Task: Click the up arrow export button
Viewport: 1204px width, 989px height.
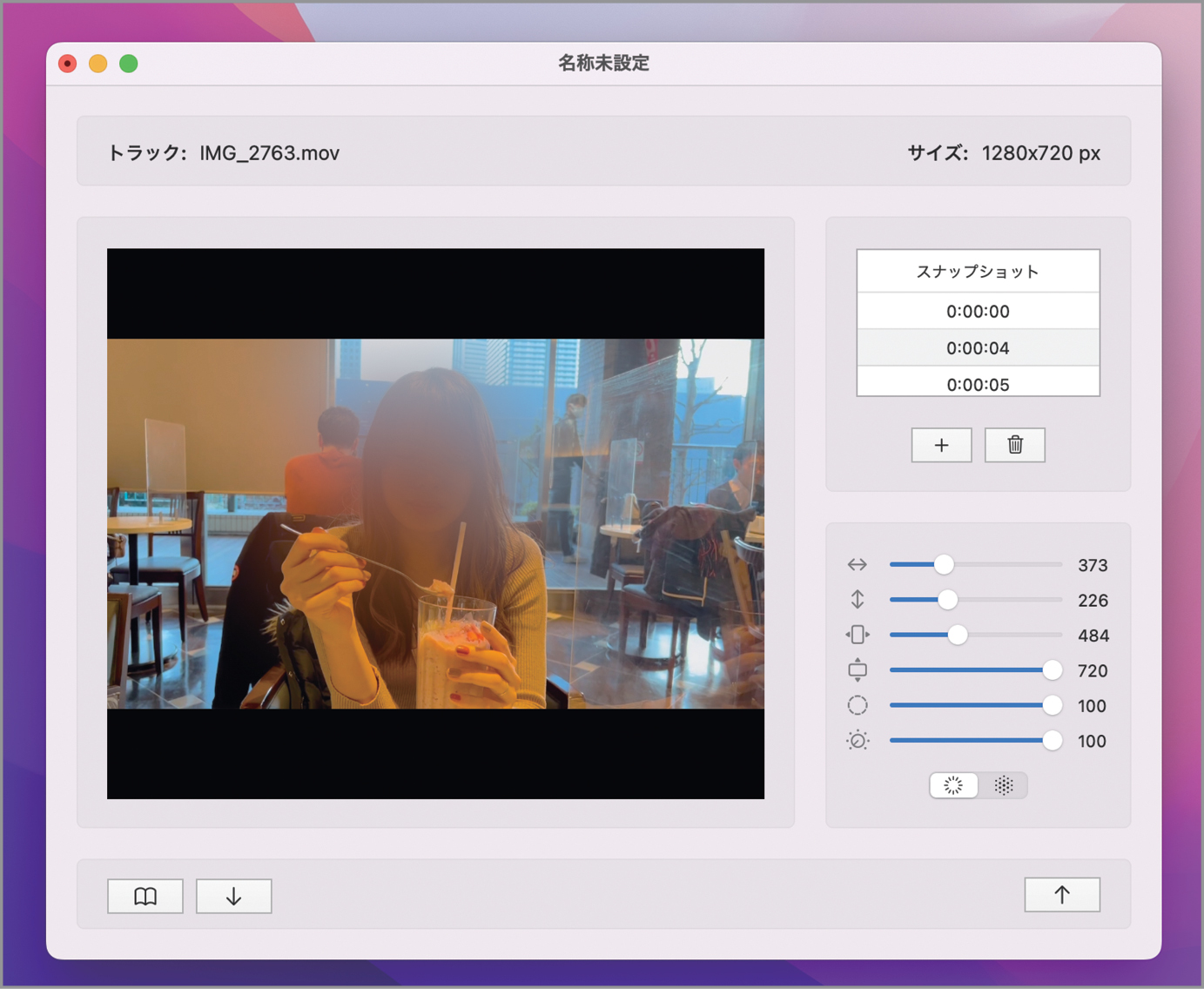Action: point(1061,895)
